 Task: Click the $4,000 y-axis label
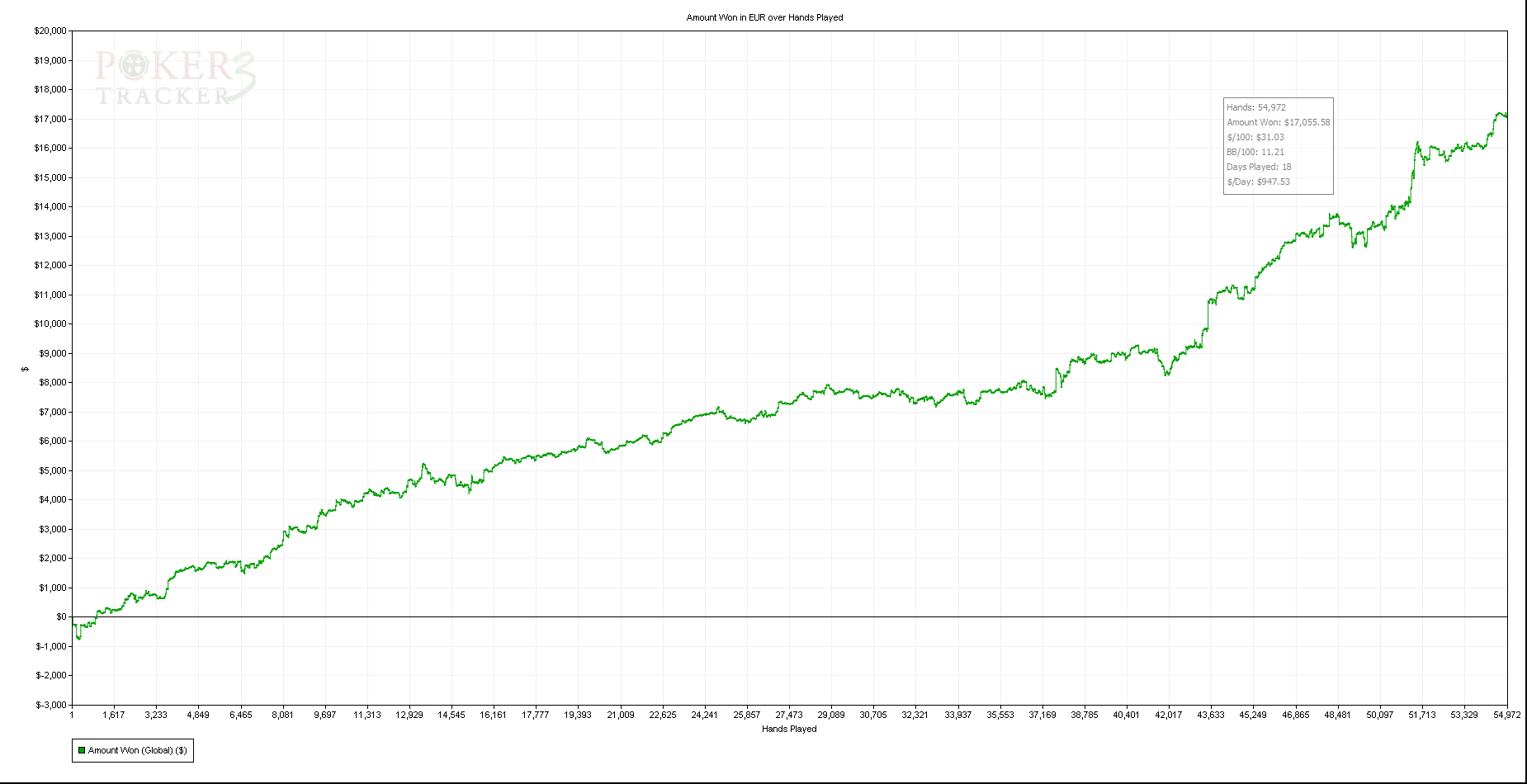pos(53,500)
